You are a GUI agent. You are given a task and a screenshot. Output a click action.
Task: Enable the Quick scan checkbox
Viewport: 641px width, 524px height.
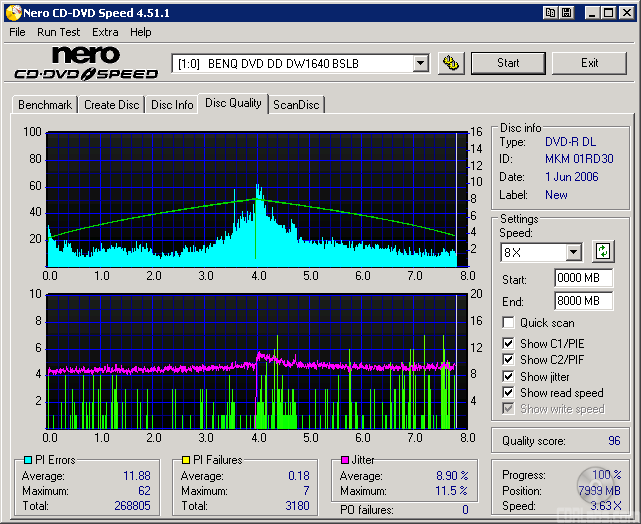coord(509,323)
